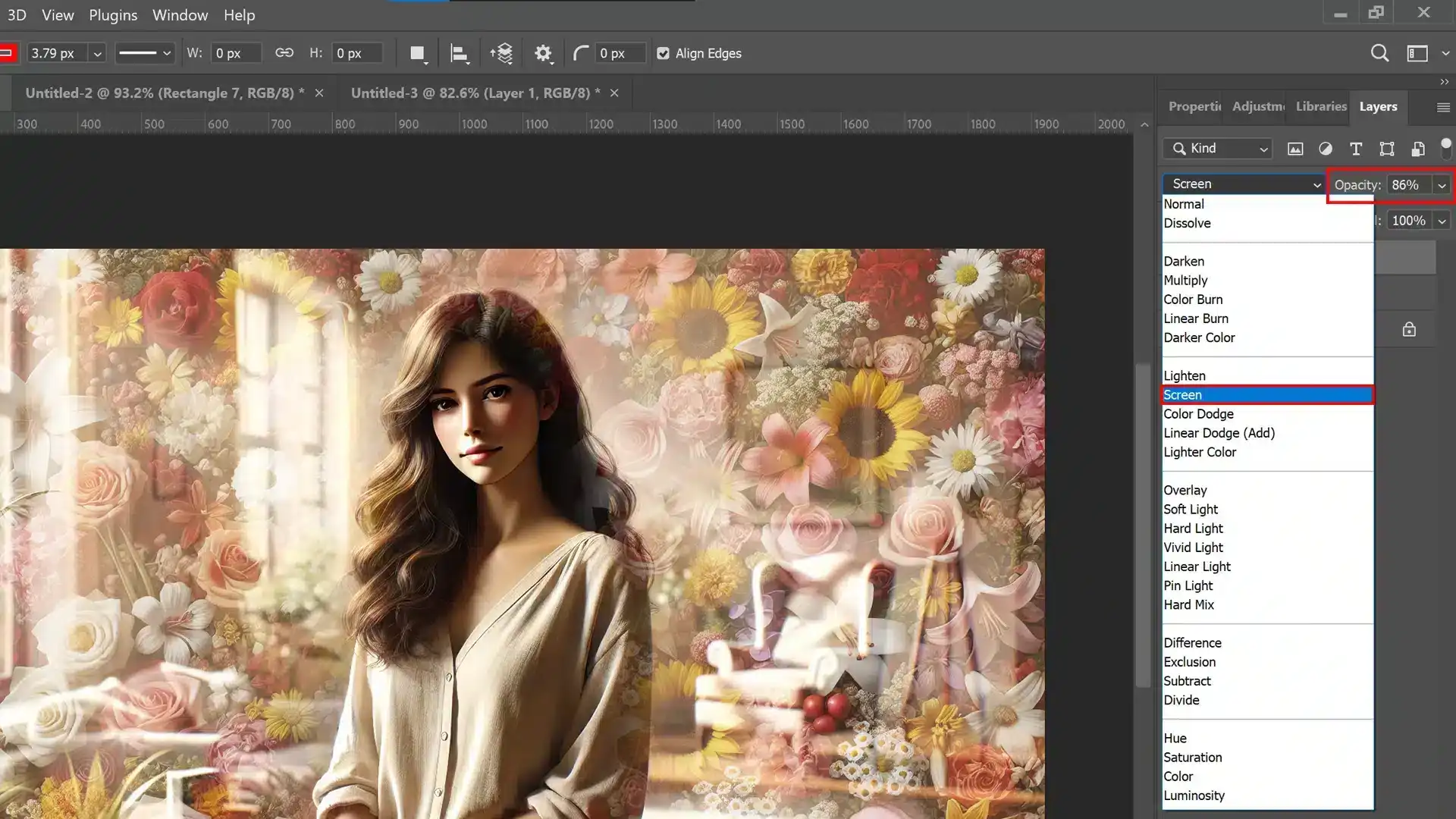Open the Screen blend mode dropdown
Viewport: 1456px width, 819px height.
(1244, 184)
